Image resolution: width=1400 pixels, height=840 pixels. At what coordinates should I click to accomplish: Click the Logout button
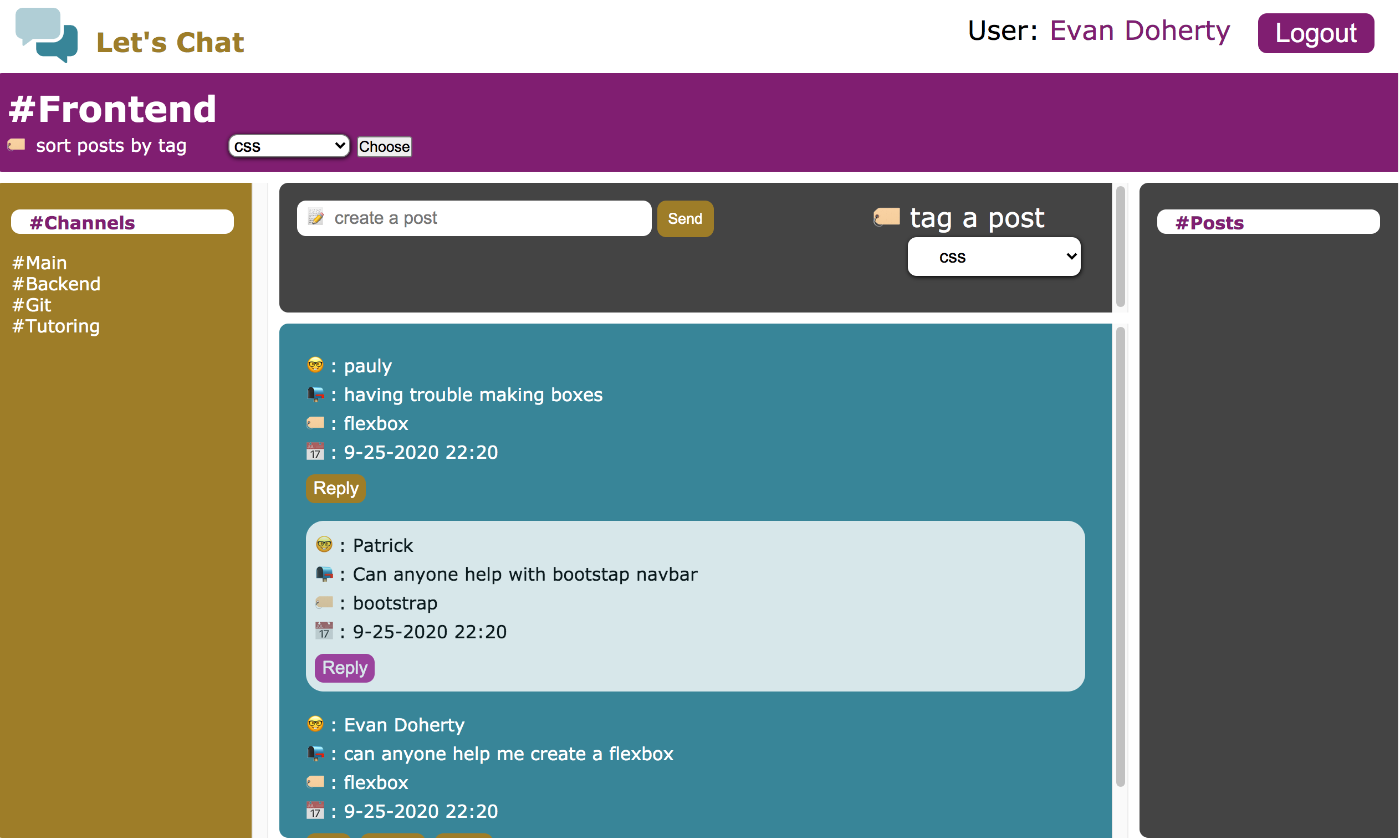point(1315,33)
